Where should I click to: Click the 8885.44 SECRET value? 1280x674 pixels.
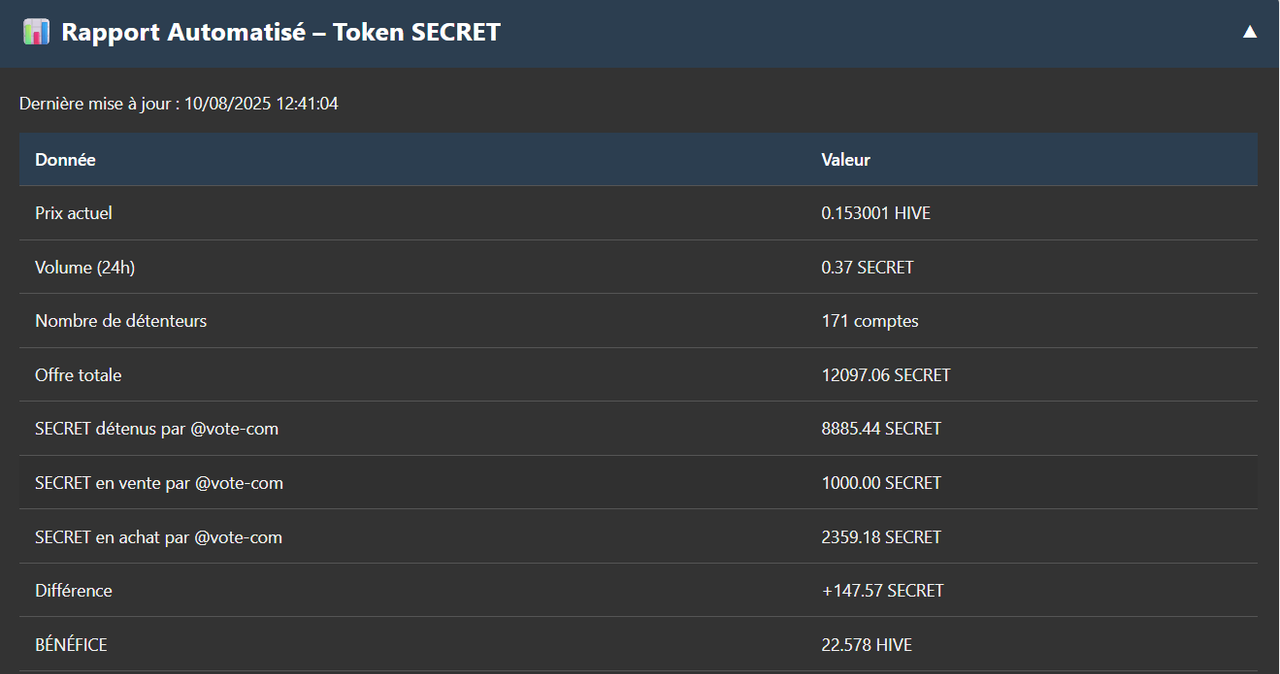[881, 429]
